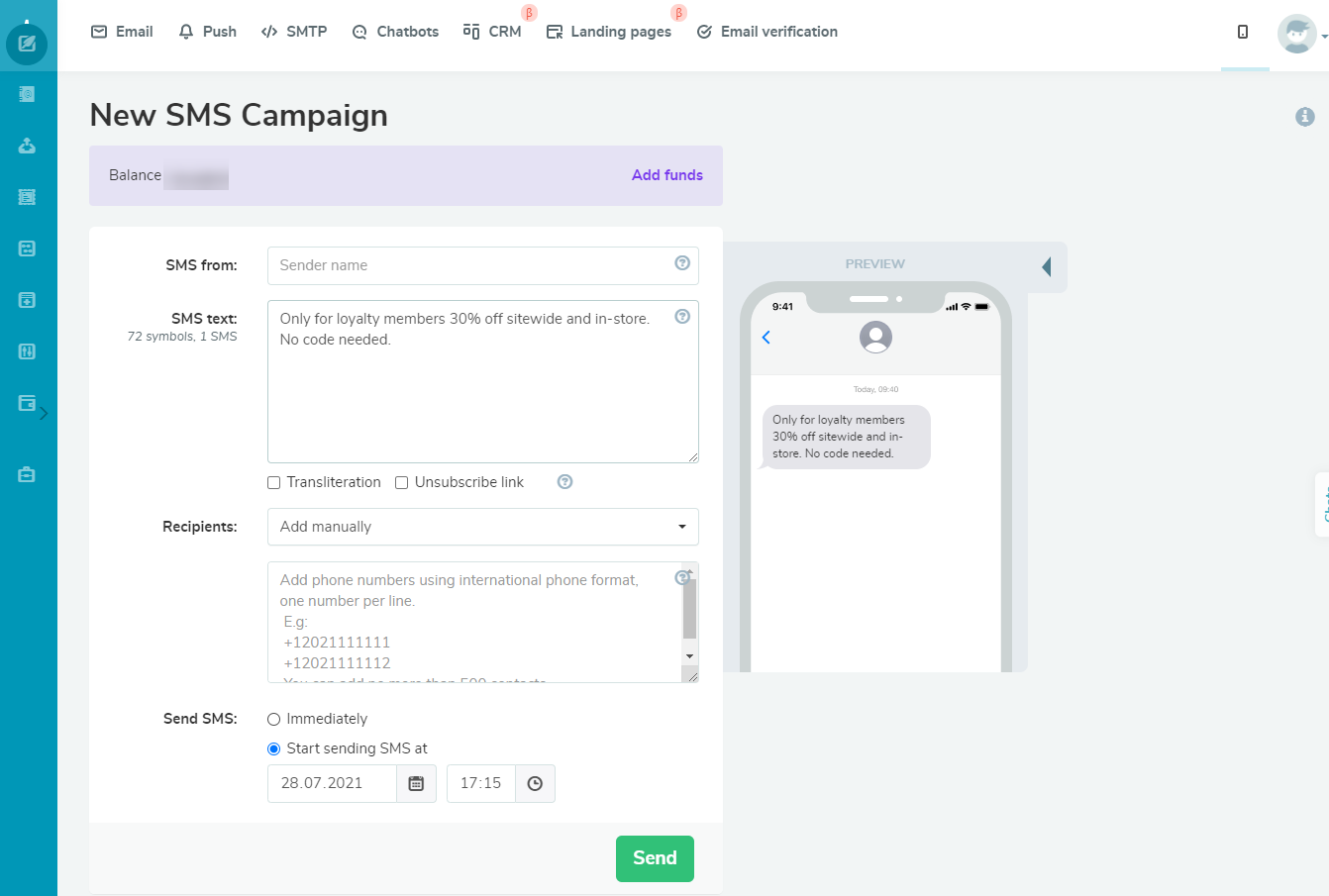
Task: Click the phone numbers box scrollbar
Action: (689, 611)
